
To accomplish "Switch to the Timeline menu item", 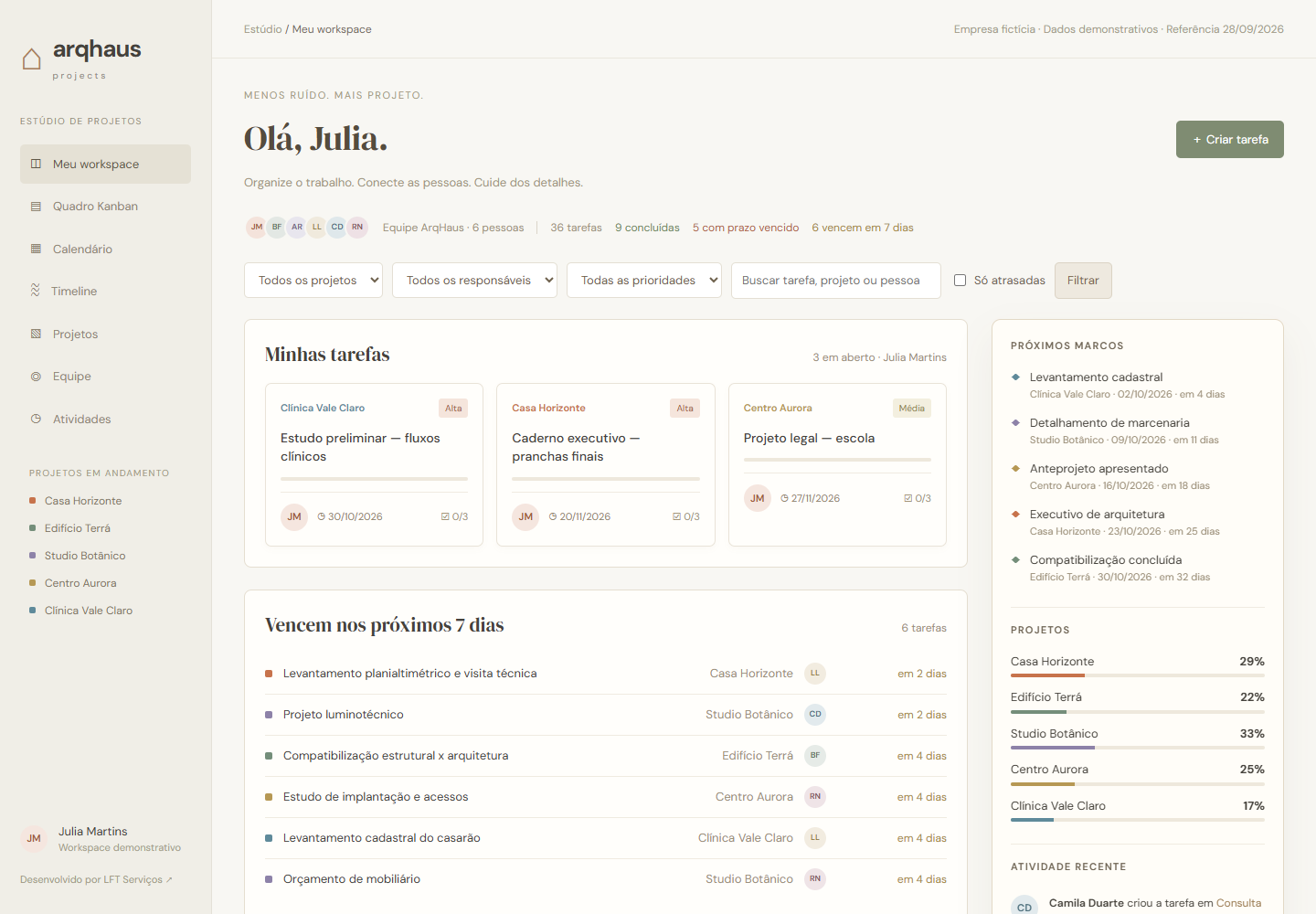I will click(x=105, y=291).
